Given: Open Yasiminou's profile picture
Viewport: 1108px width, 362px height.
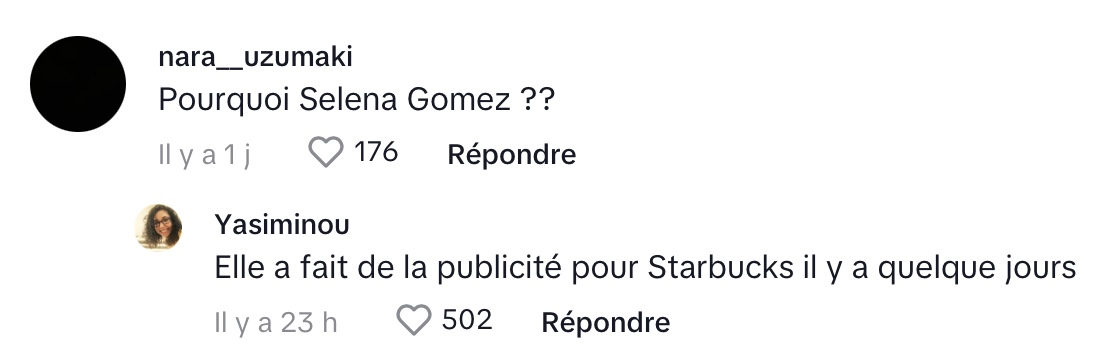Looking at the screenshot, I should [x=158, y=227].
